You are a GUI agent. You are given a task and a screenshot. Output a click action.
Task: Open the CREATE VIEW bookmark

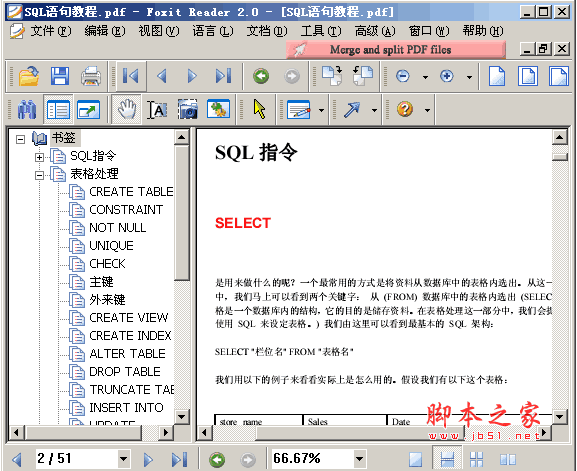(129, 318)
